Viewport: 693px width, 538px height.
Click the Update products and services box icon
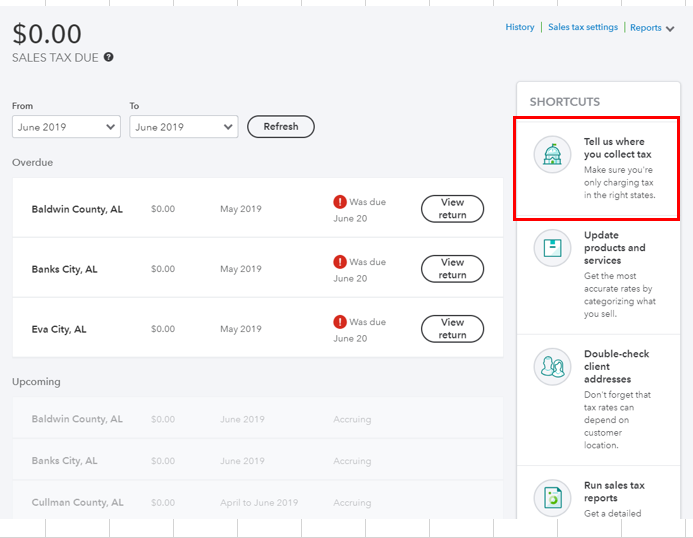tap(552, 248)
